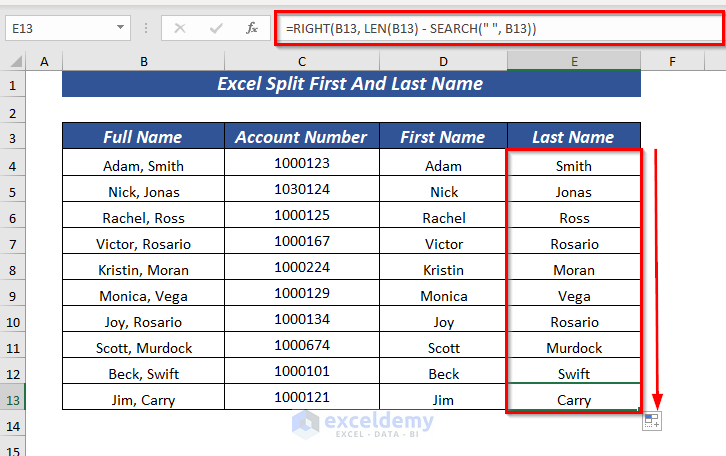Click the Last Name header cell
Image resolution: width=726 pixels, height=456 pixels.
click(574, 137)
